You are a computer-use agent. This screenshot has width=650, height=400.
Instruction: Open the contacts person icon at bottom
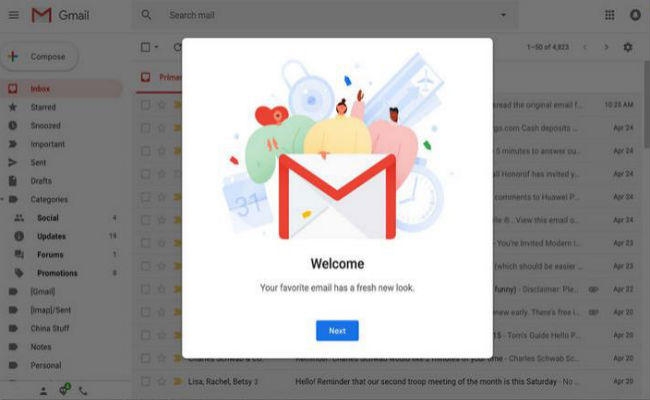point(43,391)
